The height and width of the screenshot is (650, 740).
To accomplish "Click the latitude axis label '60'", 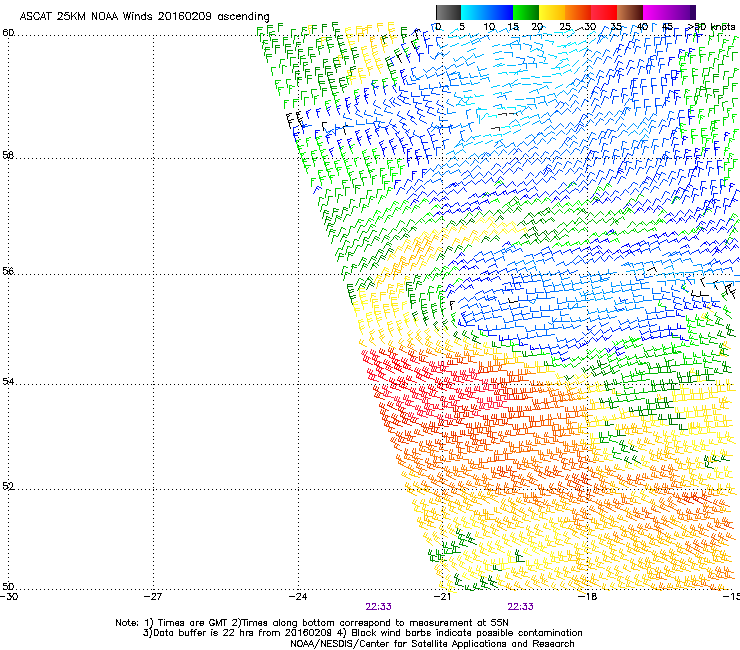I will point(8,33).
